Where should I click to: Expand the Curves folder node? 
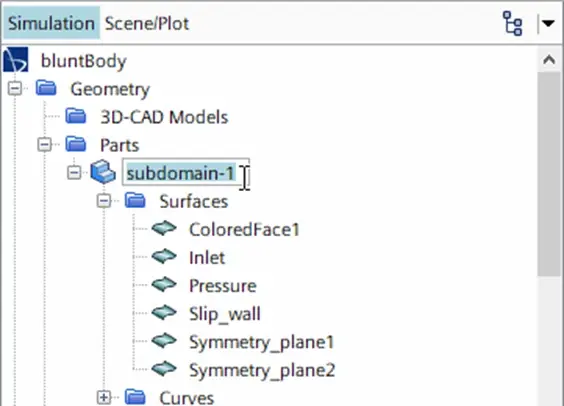point(104,397)
